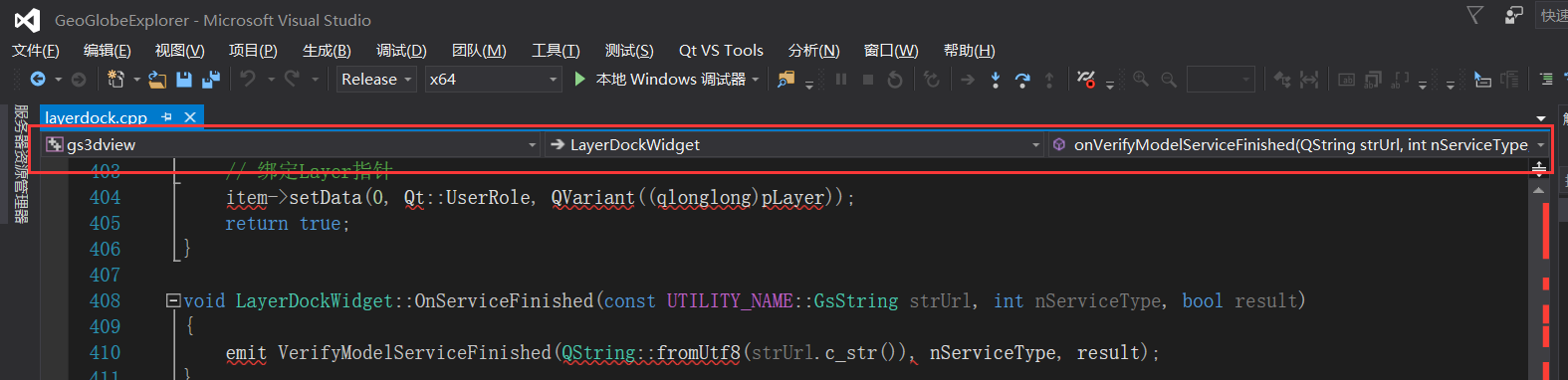Click the Send Feedback icon
Image resolution: width=1568 pixels, height=380 pixels.
click(1514, 15)
